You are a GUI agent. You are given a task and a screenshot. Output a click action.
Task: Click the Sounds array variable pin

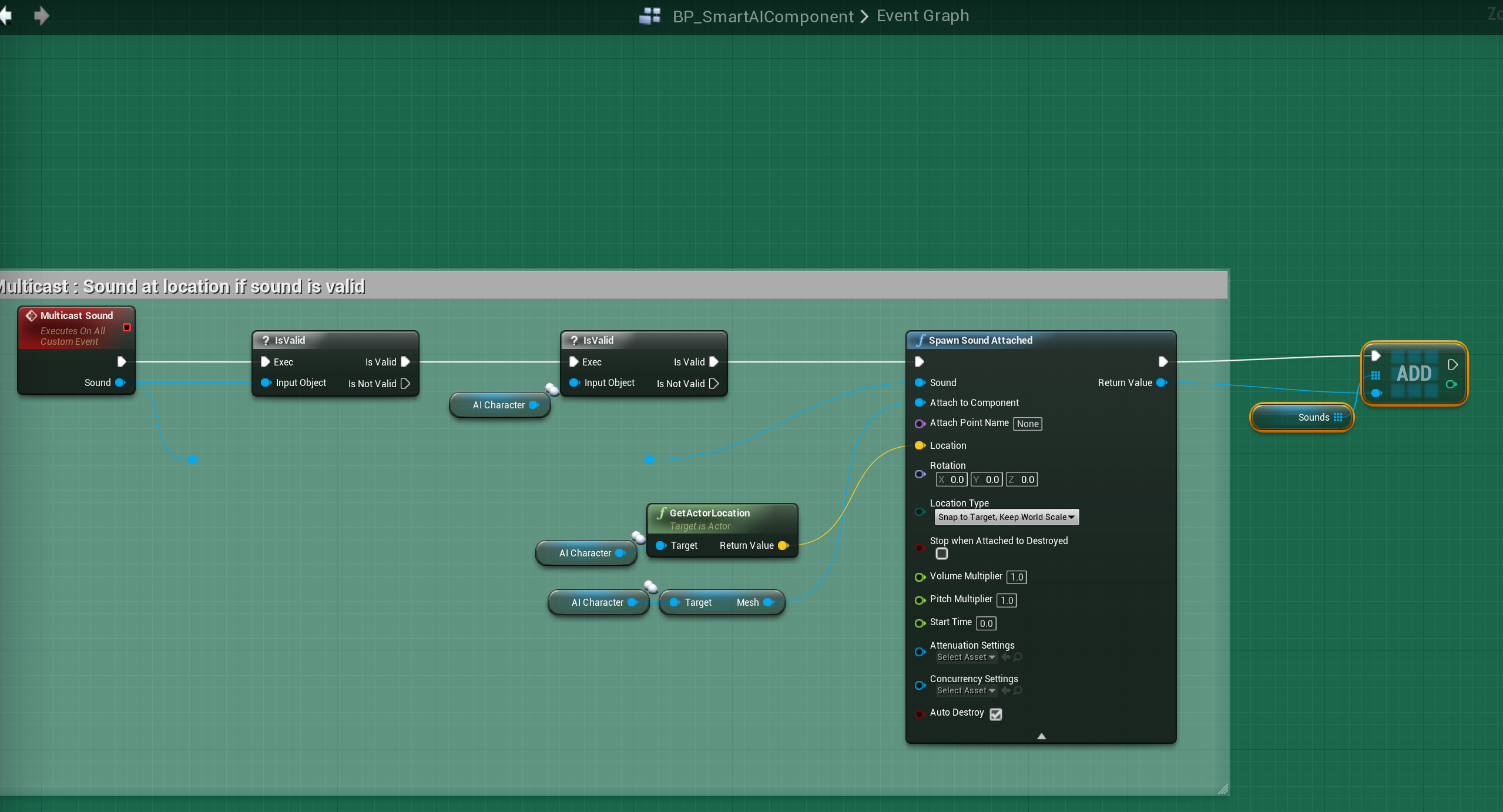[x=1338, y=417]
